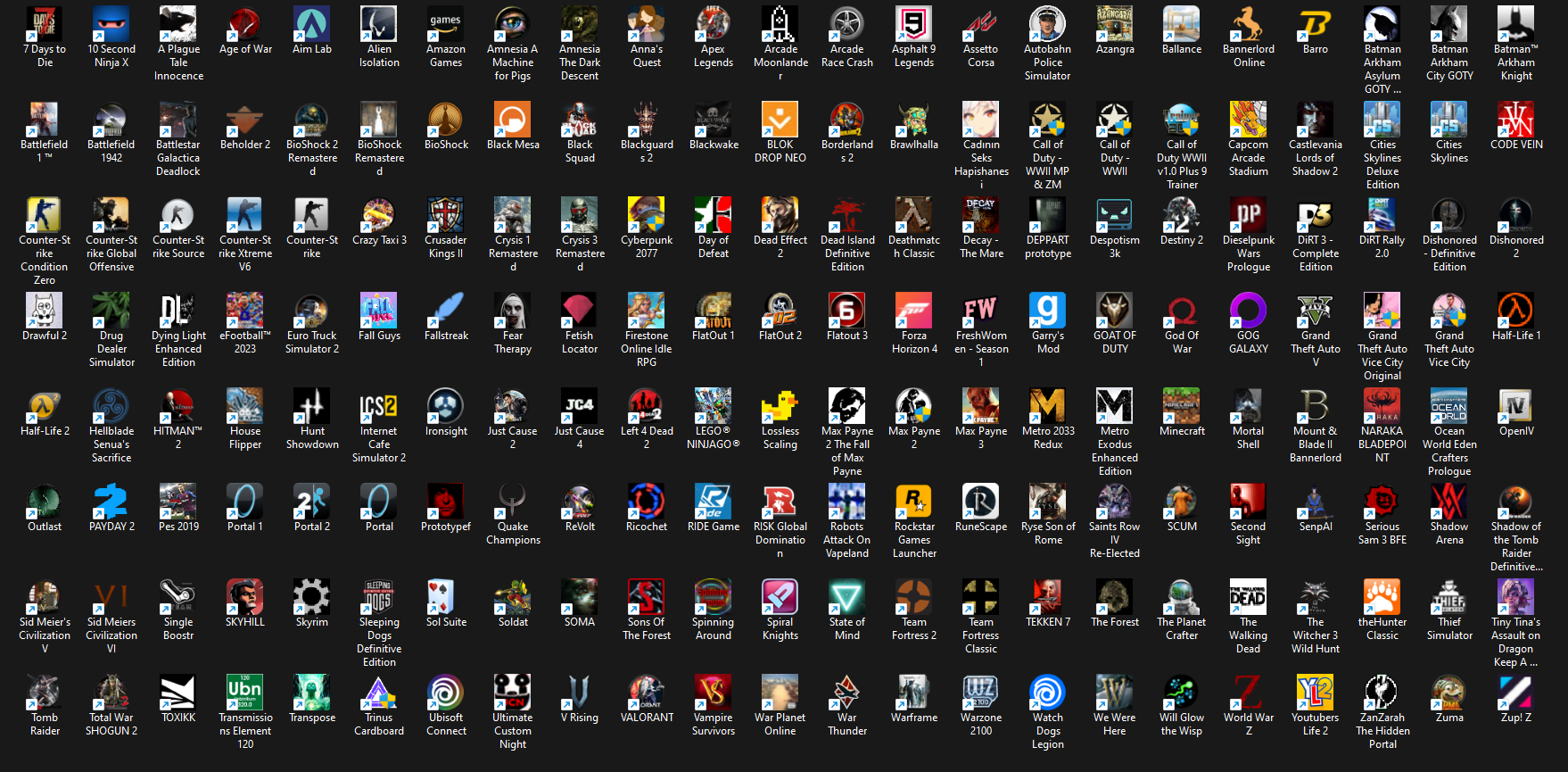Click the Destiny 2 shortcut icon
The height and width of the screenshot is (772, 1568).
point(1182,215)
